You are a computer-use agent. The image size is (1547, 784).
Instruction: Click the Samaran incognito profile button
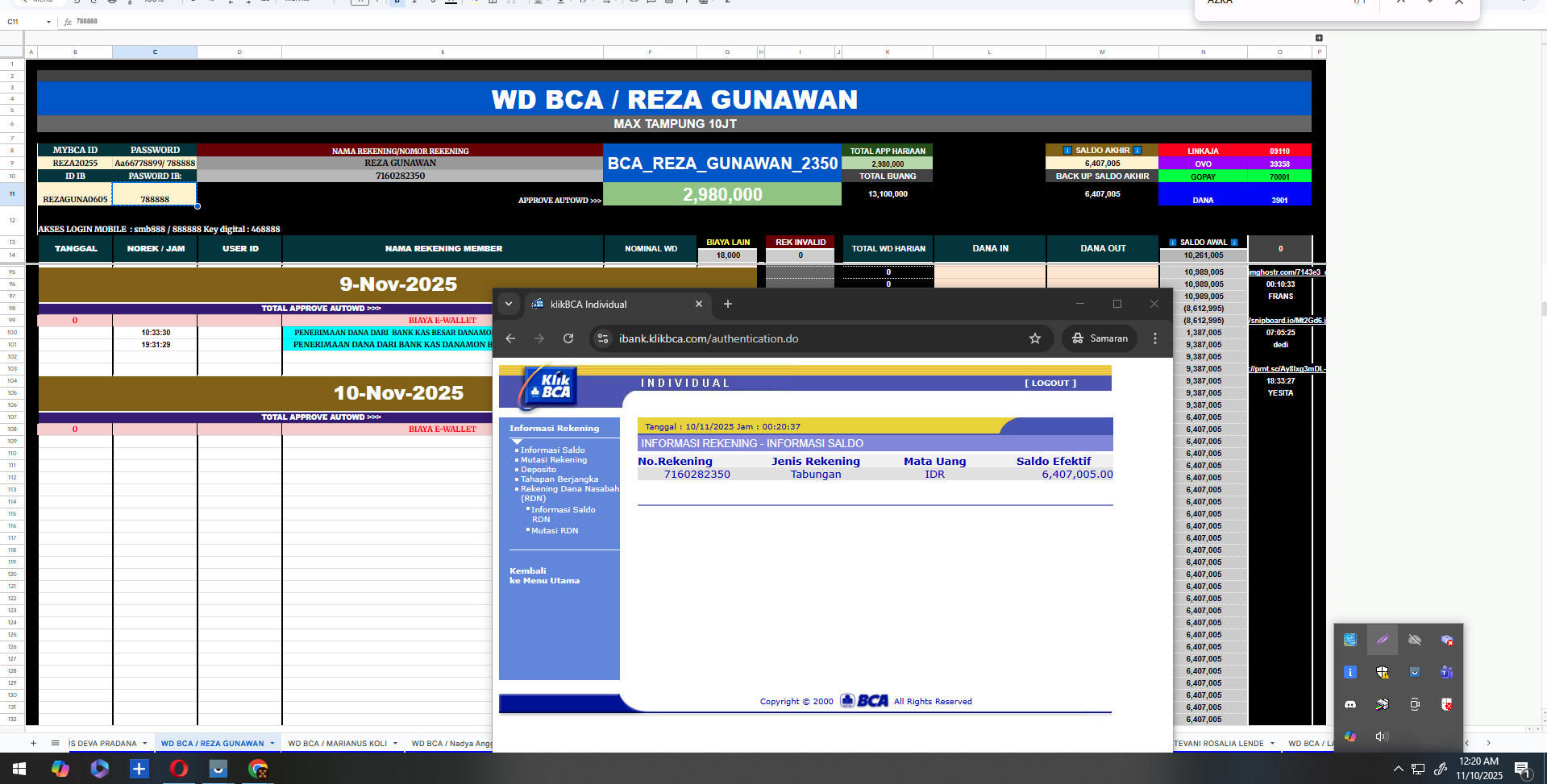point(1100,338)
